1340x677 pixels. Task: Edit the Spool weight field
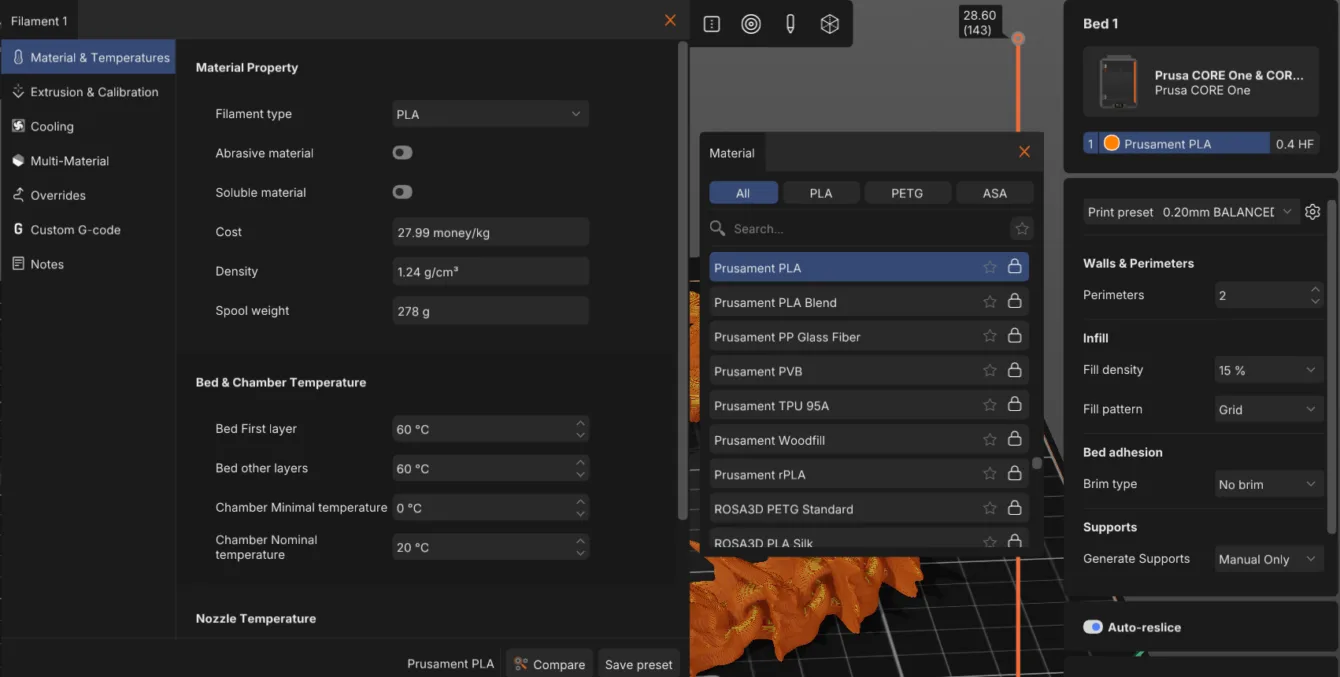coord(490,311)
